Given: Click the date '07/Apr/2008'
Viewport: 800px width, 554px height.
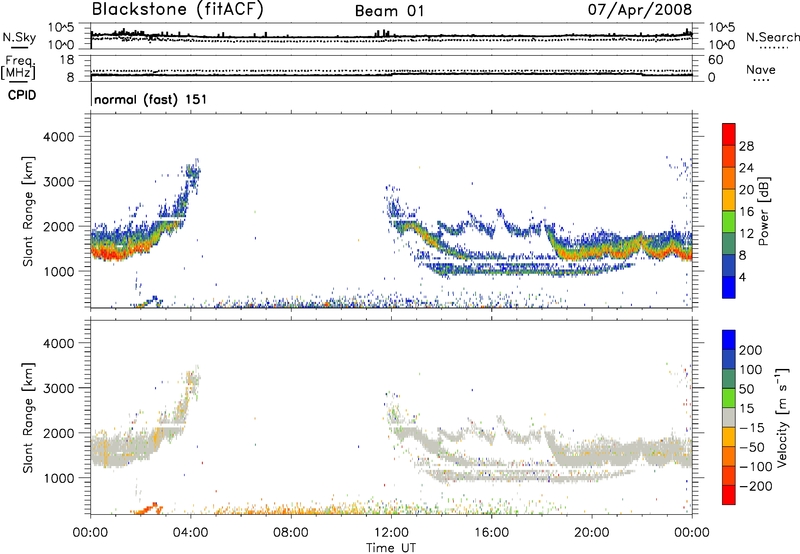Looking at the screenshot, I should 640,10.
